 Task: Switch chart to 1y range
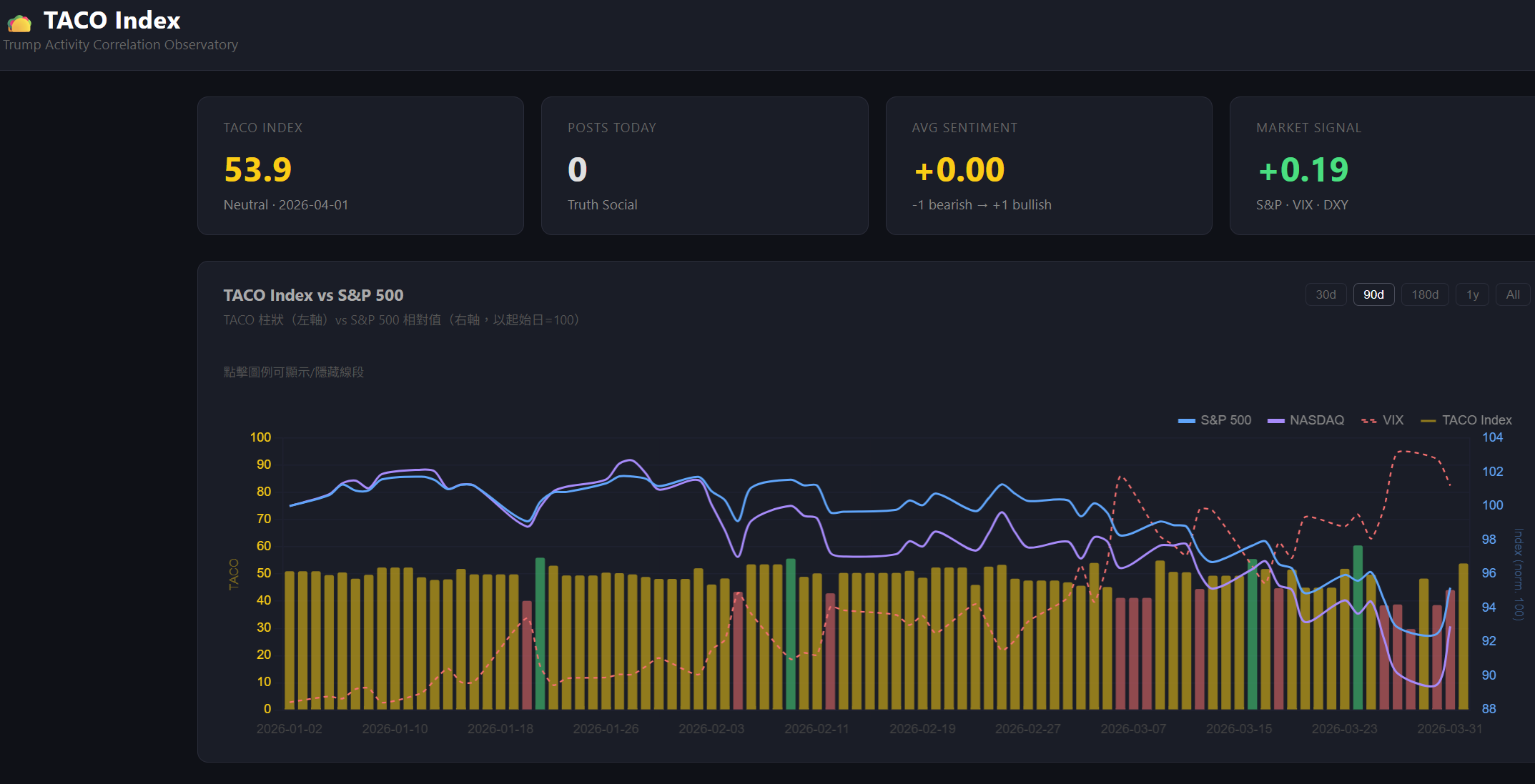(1473, 294)
